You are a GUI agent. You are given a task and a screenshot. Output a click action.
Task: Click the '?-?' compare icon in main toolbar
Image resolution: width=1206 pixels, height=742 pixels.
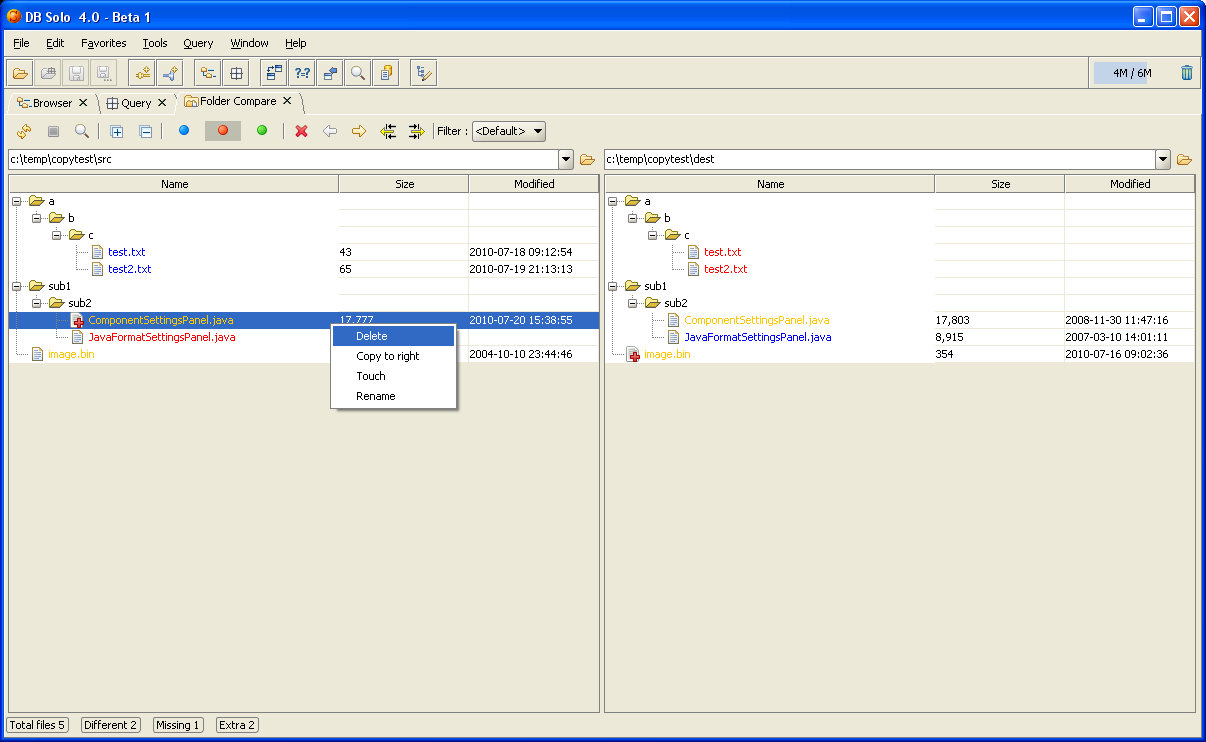(x=302, y=72)
